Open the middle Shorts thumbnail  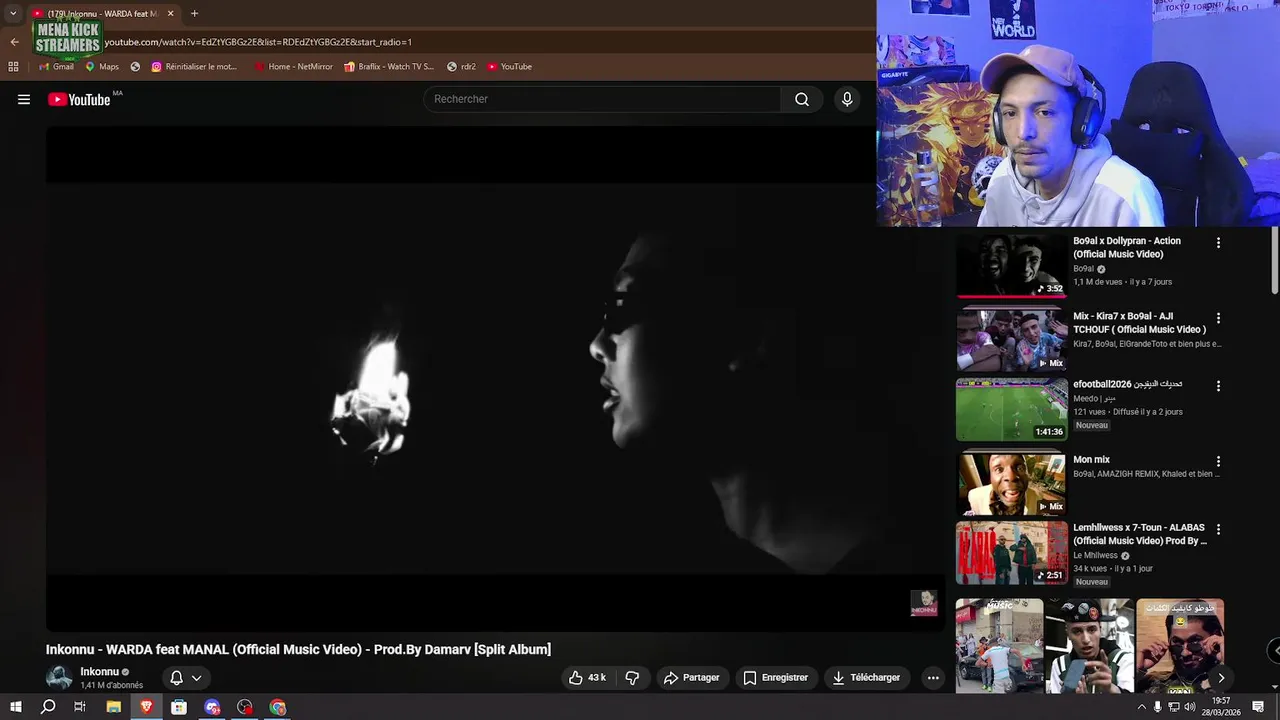(x=1089, y=646)
